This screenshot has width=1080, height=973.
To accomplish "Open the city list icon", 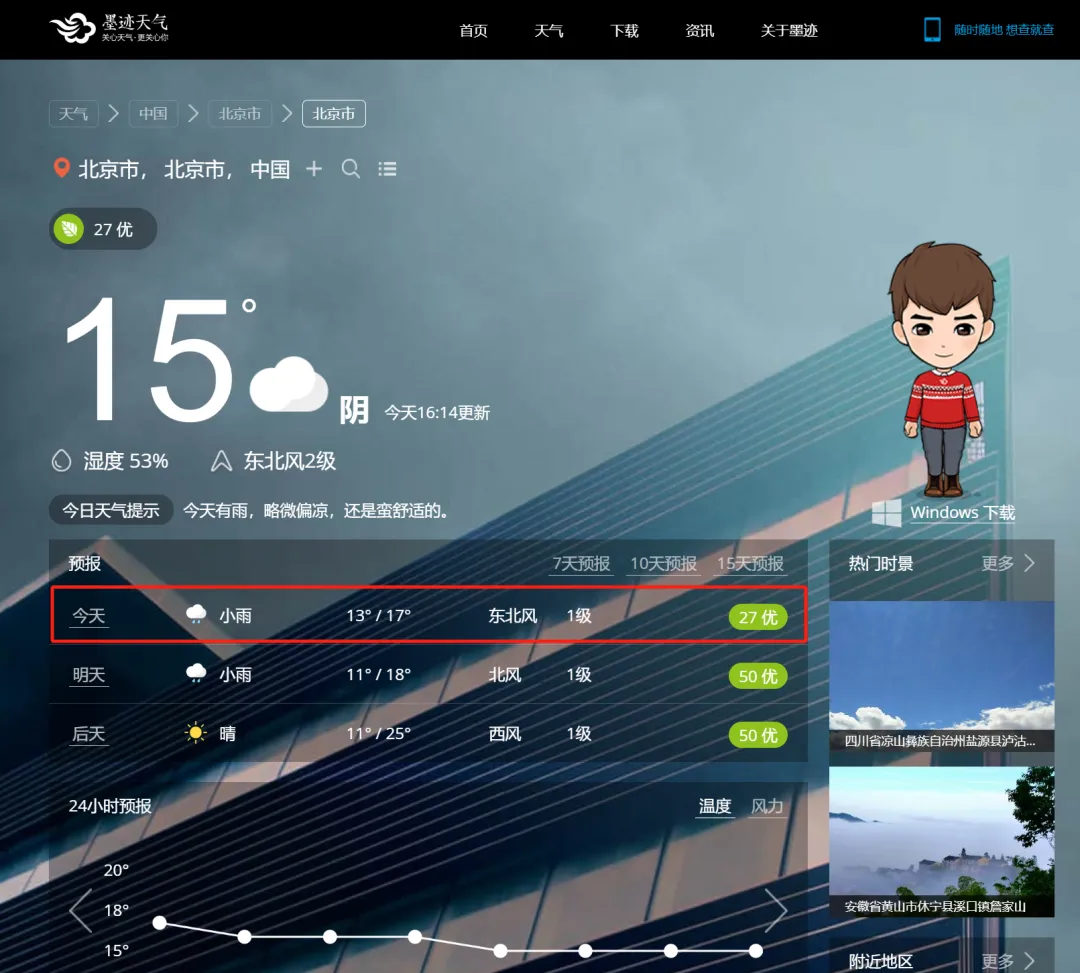I will (x=388, y=169).
